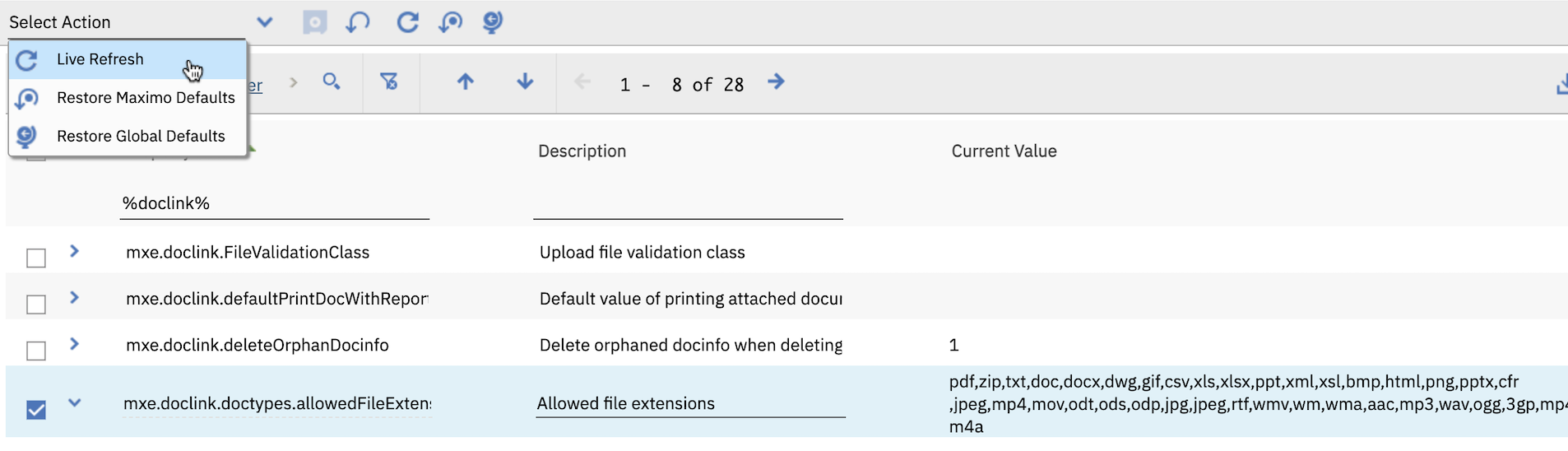This screenshot has width=1568, height=451.
Task: Go to previous row with up arrow
Action: point(465,81)
